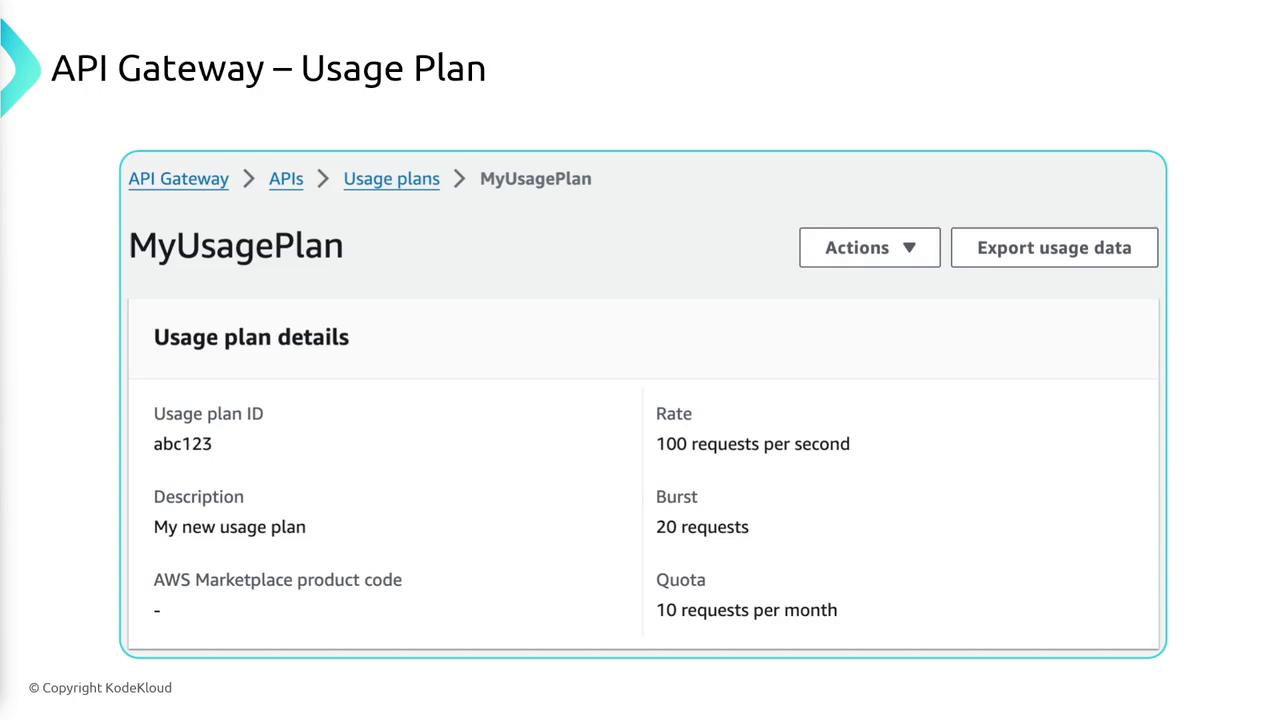Click Usage plan details section header

tap(251, 337)
